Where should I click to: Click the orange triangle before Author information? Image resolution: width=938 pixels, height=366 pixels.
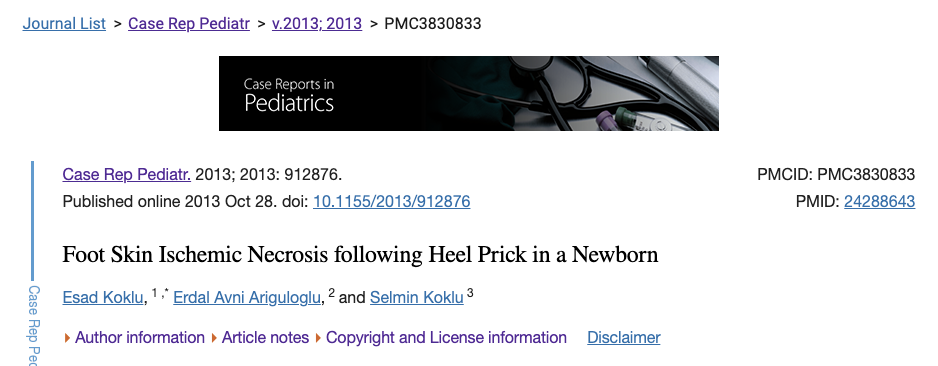(68, 338)
